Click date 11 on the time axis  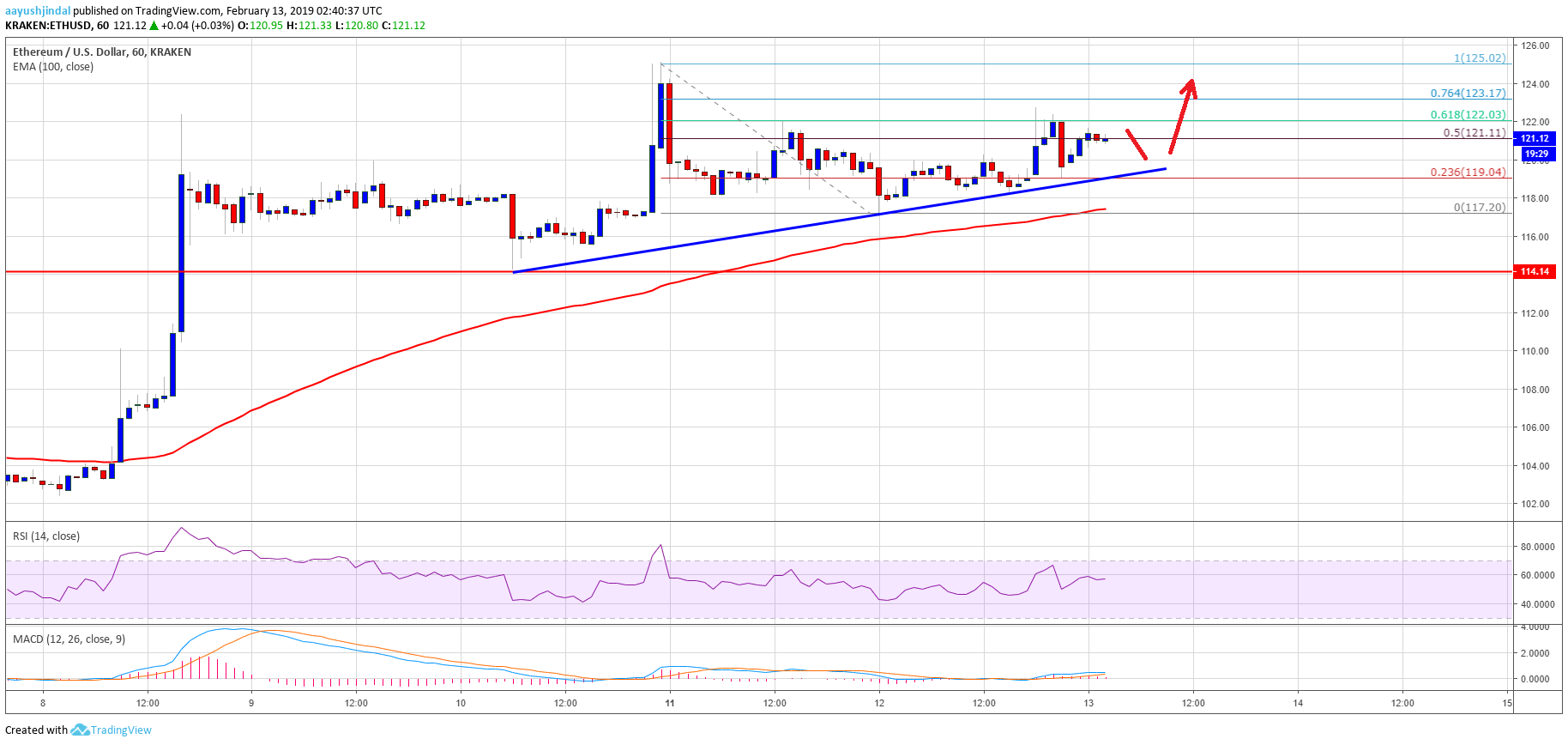point(670,703)
